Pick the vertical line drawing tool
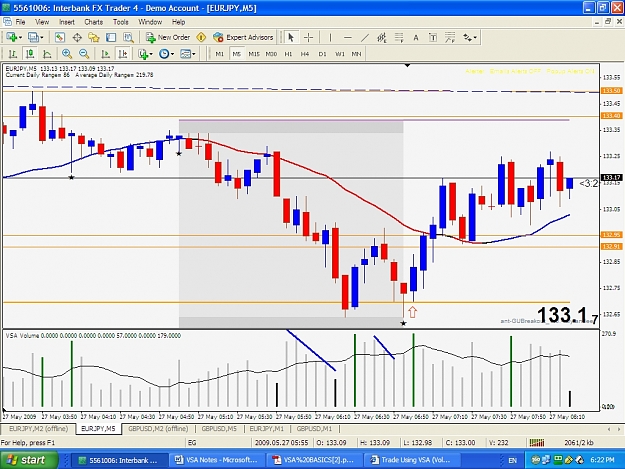The width and height of the screenshot is (625, 469). pos(330,37)
